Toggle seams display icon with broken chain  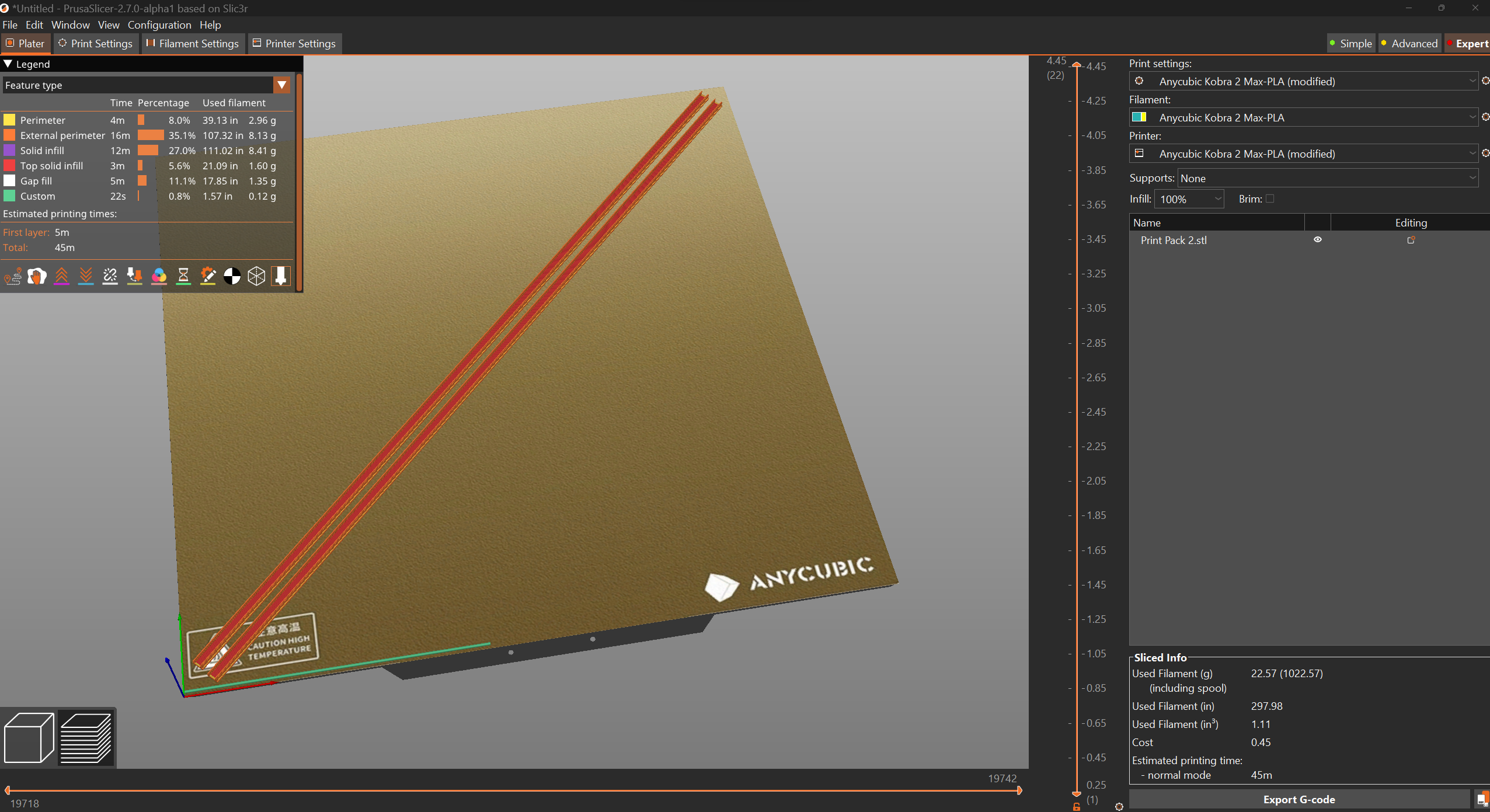coord(110,276)
